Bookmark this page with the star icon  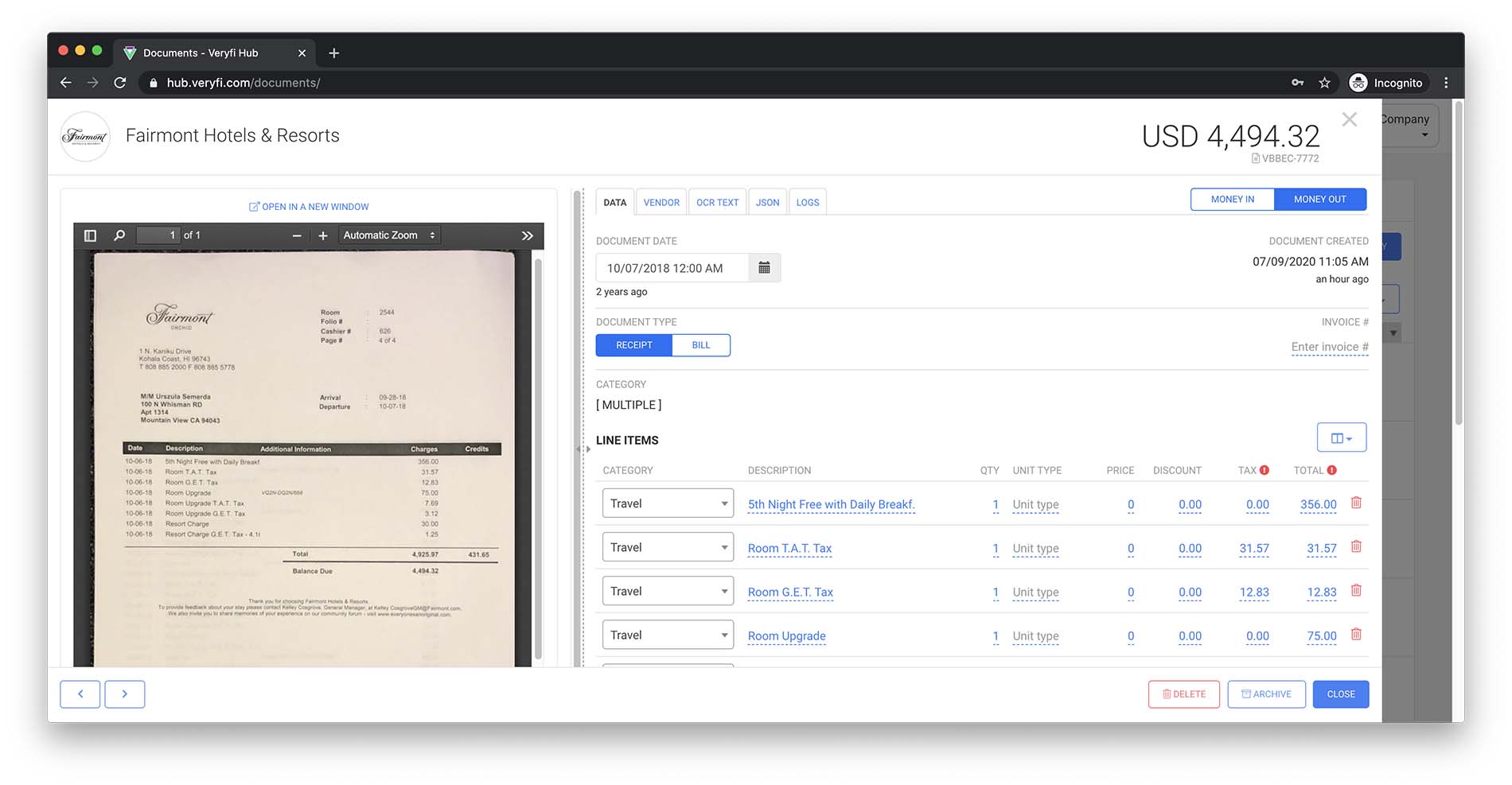(1324, 83)
